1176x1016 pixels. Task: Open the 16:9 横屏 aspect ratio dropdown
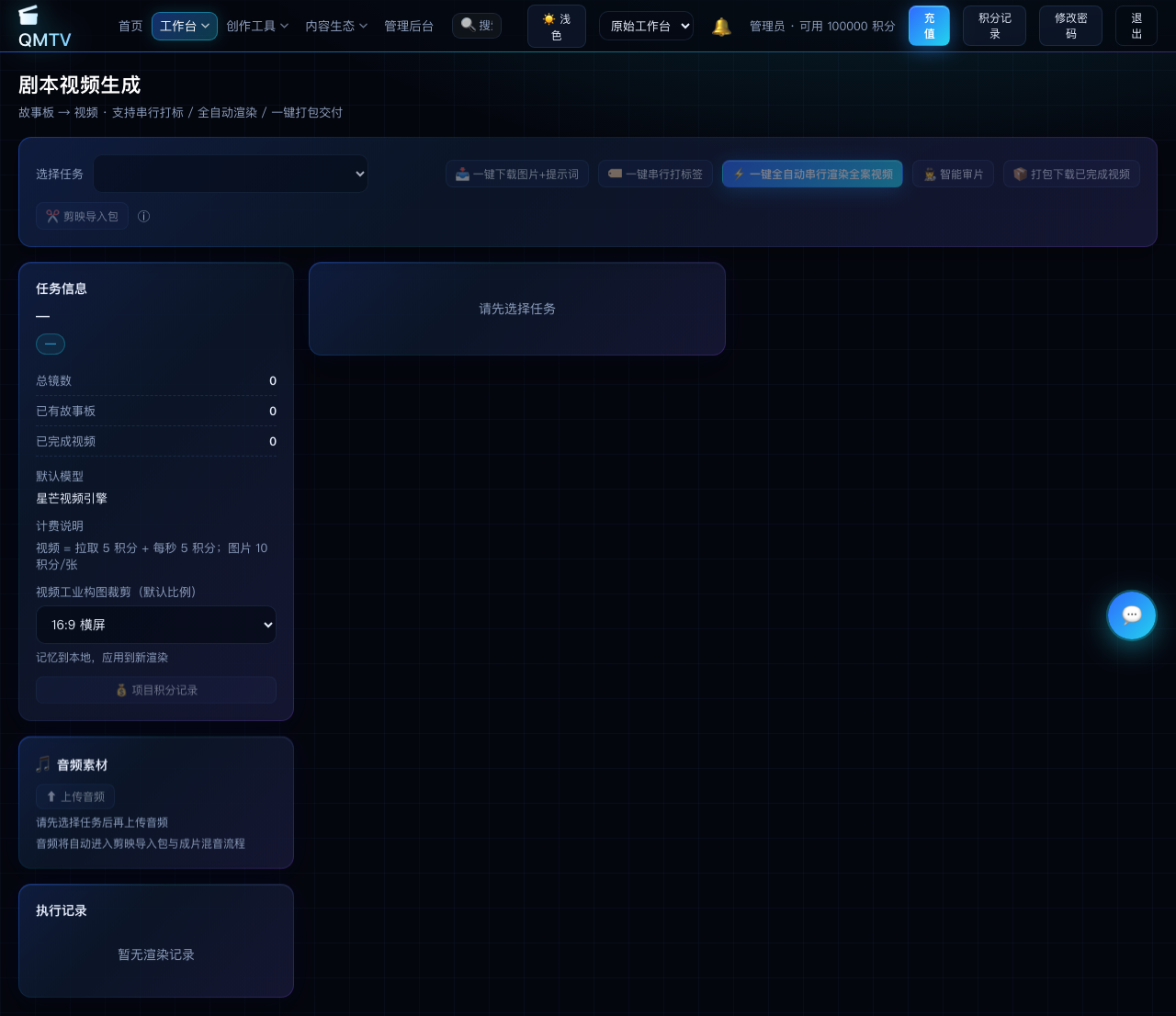click(x=156, y=625)
